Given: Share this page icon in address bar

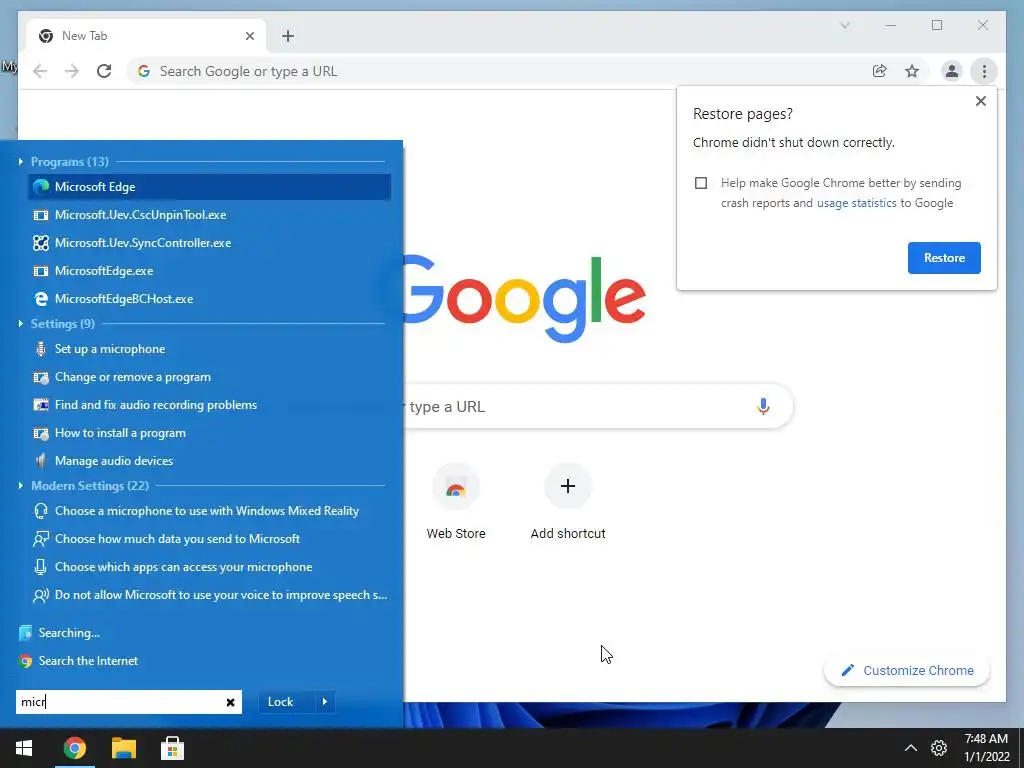Looking at the screenshot, I should 880,71.
